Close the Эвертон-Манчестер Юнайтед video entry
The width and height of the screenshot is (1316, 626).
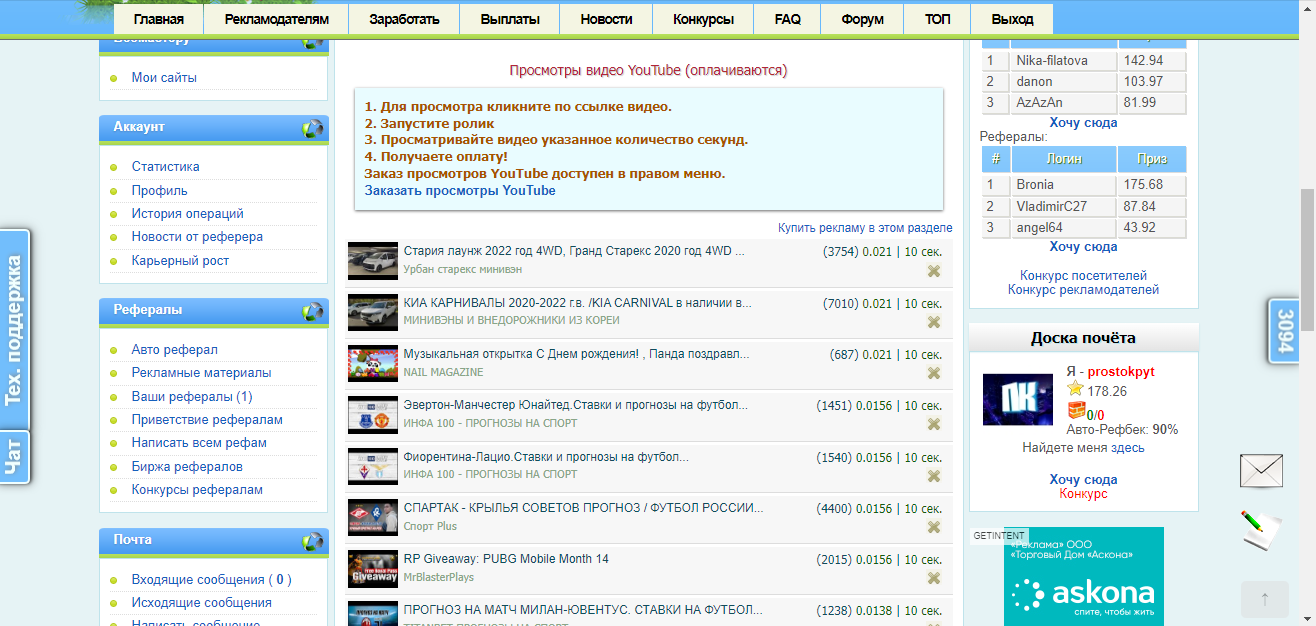click(934, 424)
